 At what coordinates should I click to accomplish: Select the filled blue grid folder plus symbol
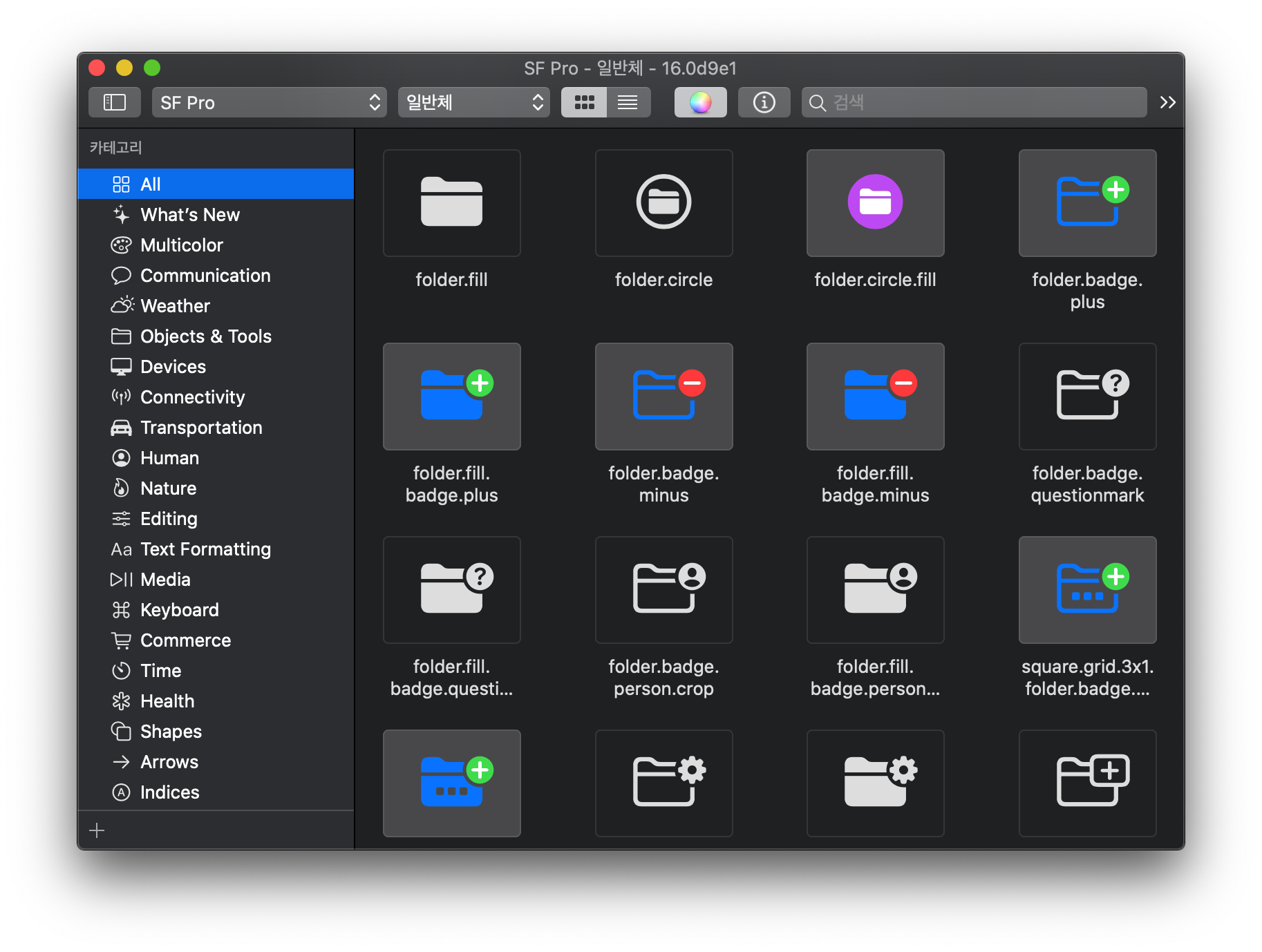pos(451,783)
